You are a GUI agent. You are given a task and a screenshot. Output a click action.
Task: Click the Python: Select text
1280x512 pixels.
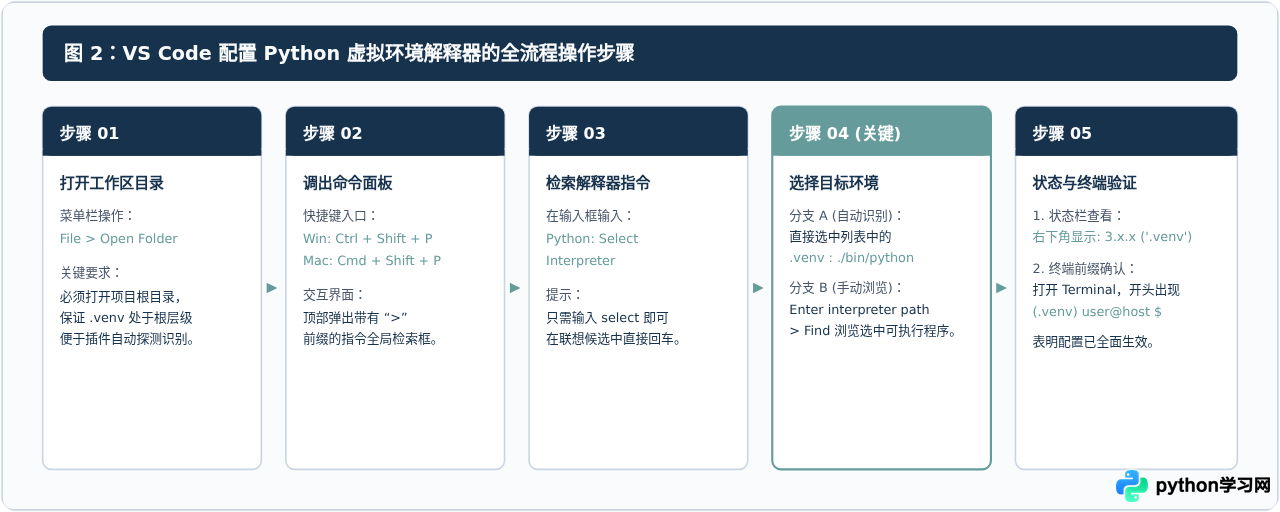592,239
